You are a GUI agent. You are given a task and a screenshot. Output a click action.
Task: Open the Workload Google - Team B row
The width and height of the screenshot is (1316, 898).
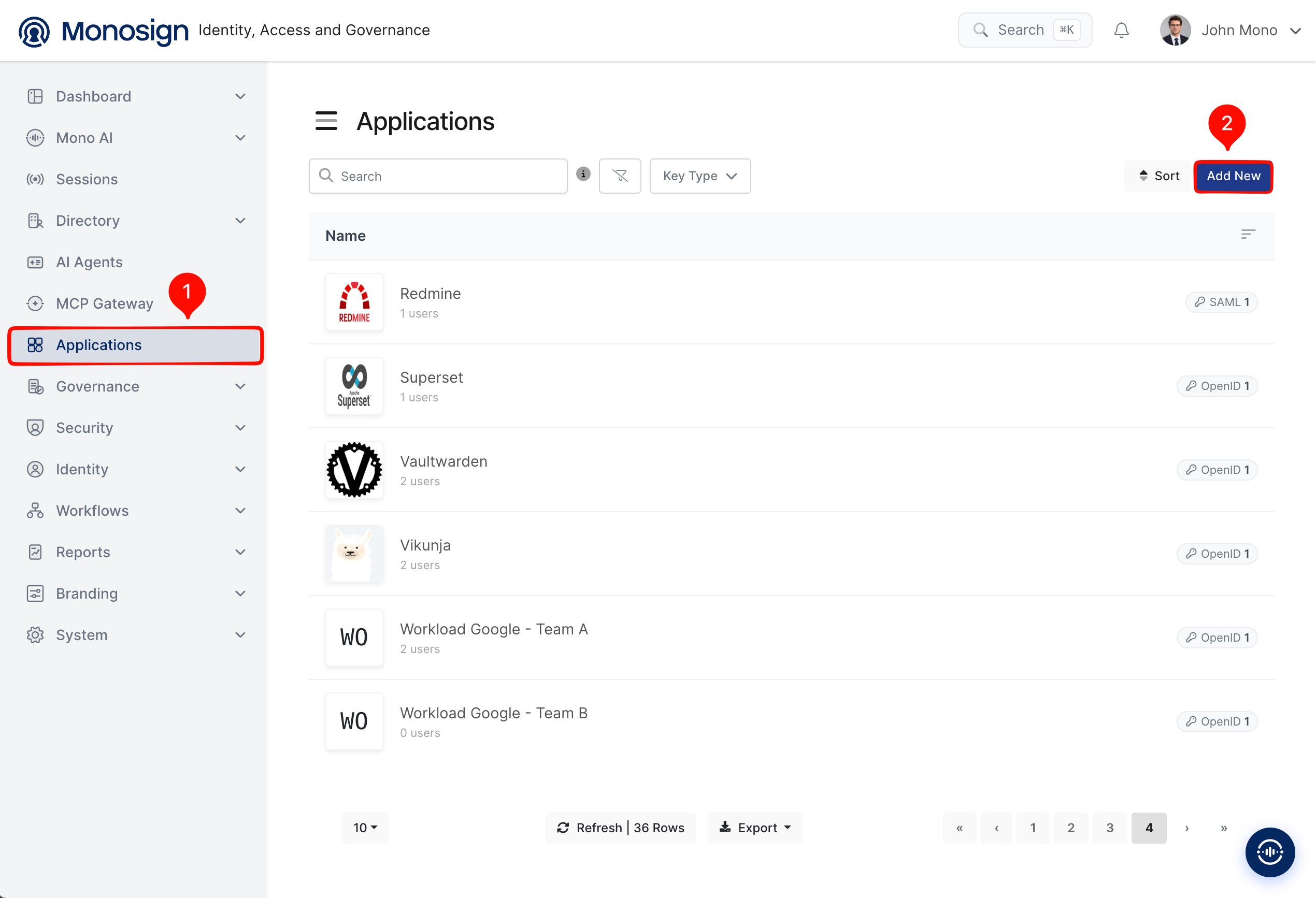tap(791, 721)
